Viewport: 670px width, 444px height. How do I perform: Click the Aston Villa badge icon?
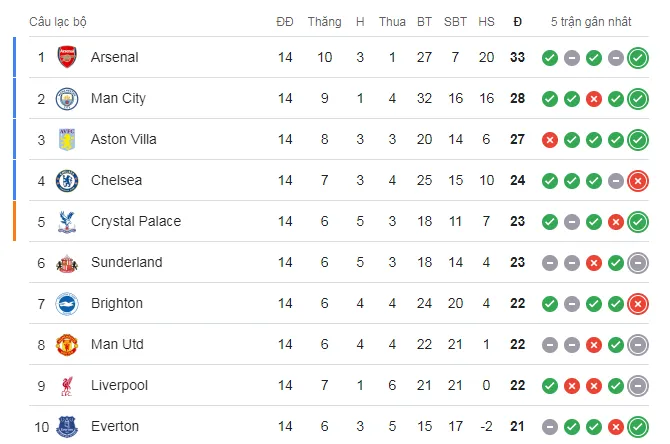pos(68,139)
